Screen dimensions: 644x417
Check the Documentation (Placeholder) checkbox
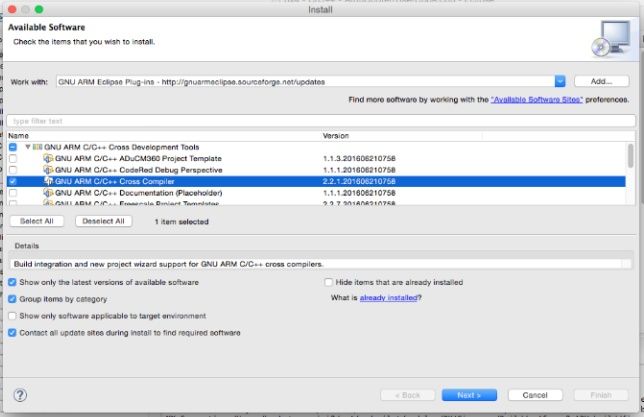[x=13, y=193]
